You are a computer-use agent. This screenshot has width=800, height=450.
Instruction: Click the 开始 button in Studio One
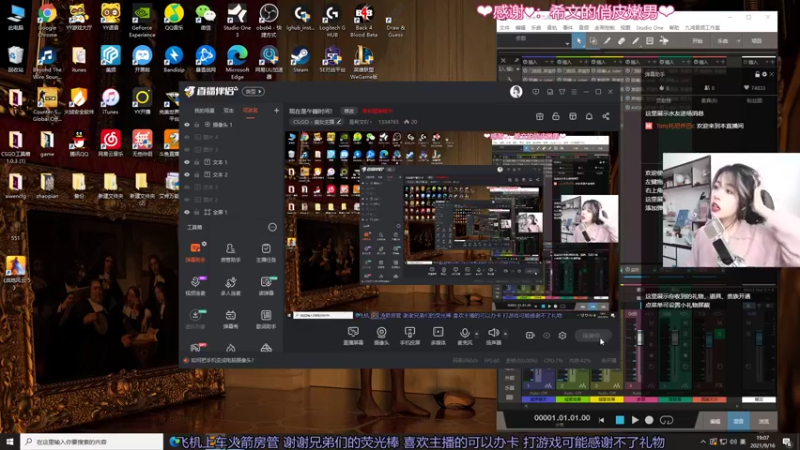click(697, 41)
